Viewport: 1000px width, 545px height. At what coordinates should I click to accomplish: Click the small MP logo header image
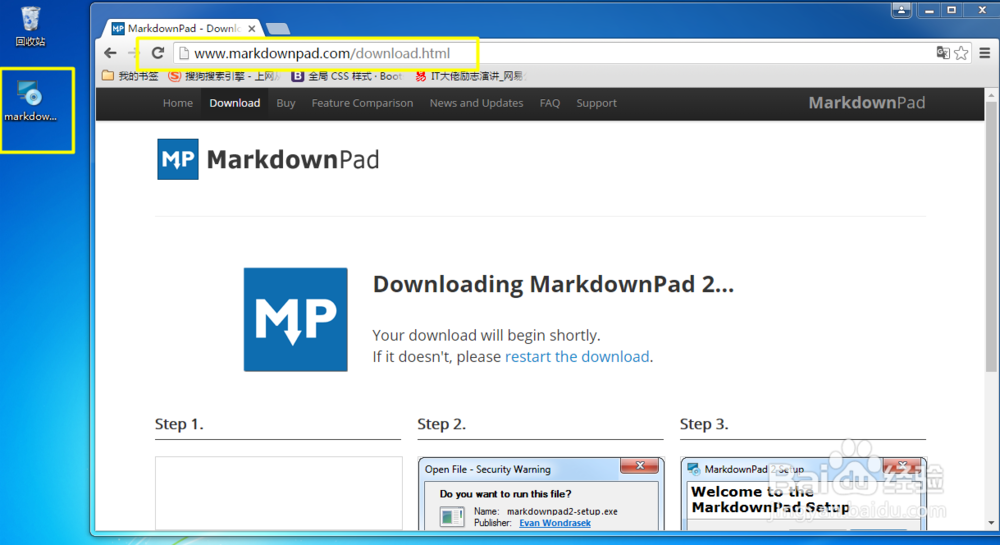(178, 159)
